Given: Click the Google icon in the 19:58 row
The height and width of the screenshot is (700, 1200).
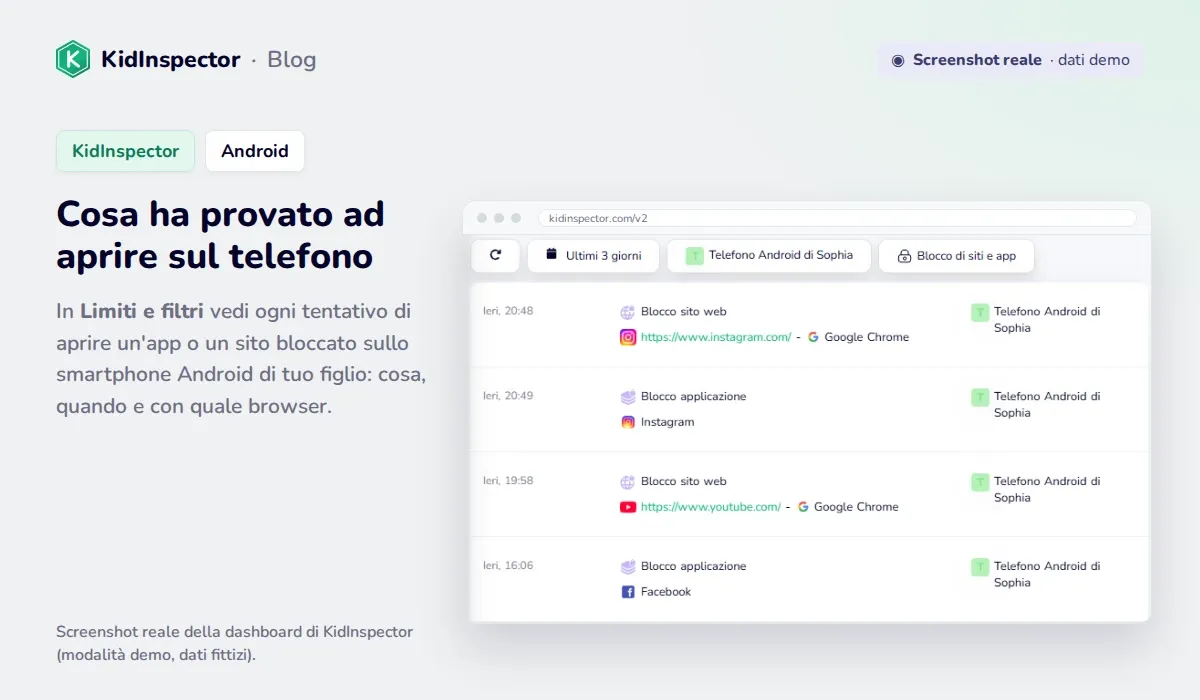Looking at the screenshot, I should point(803,508).
